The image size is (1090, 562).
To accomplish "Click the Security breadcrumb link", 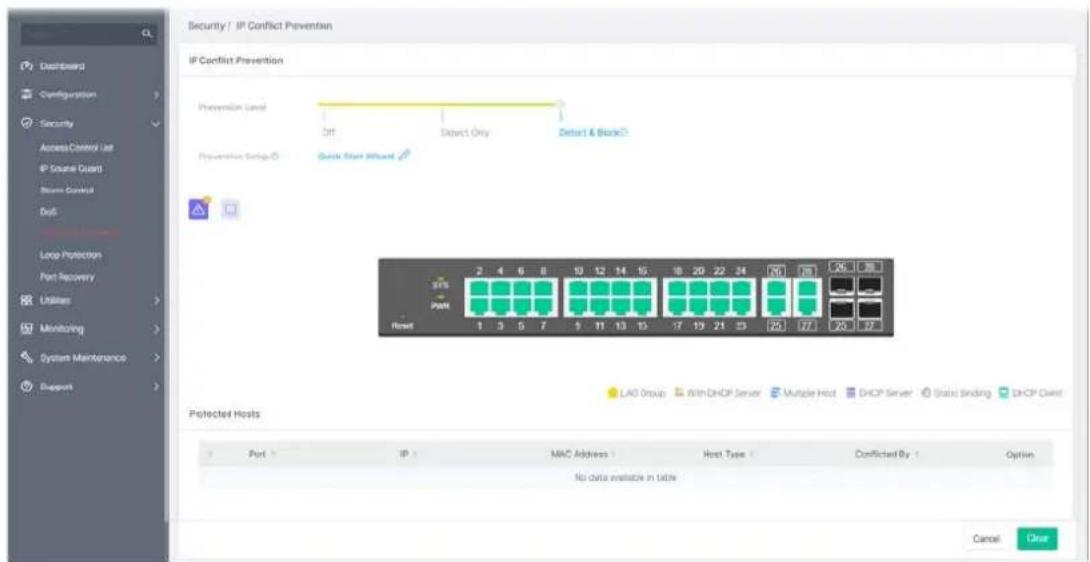I will click(205, 26).
